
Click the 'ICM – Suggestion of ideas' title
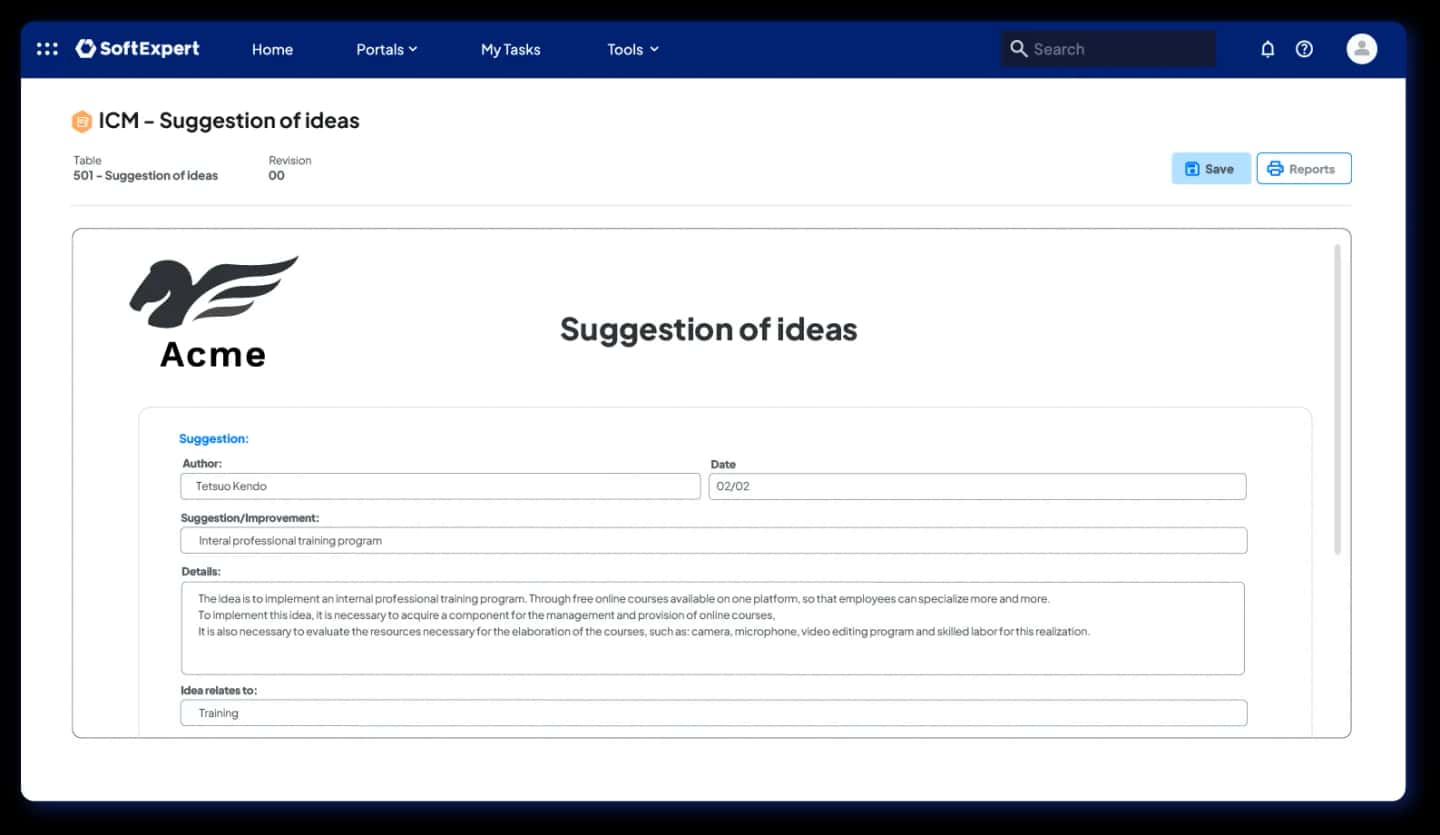tap(229, 121)
